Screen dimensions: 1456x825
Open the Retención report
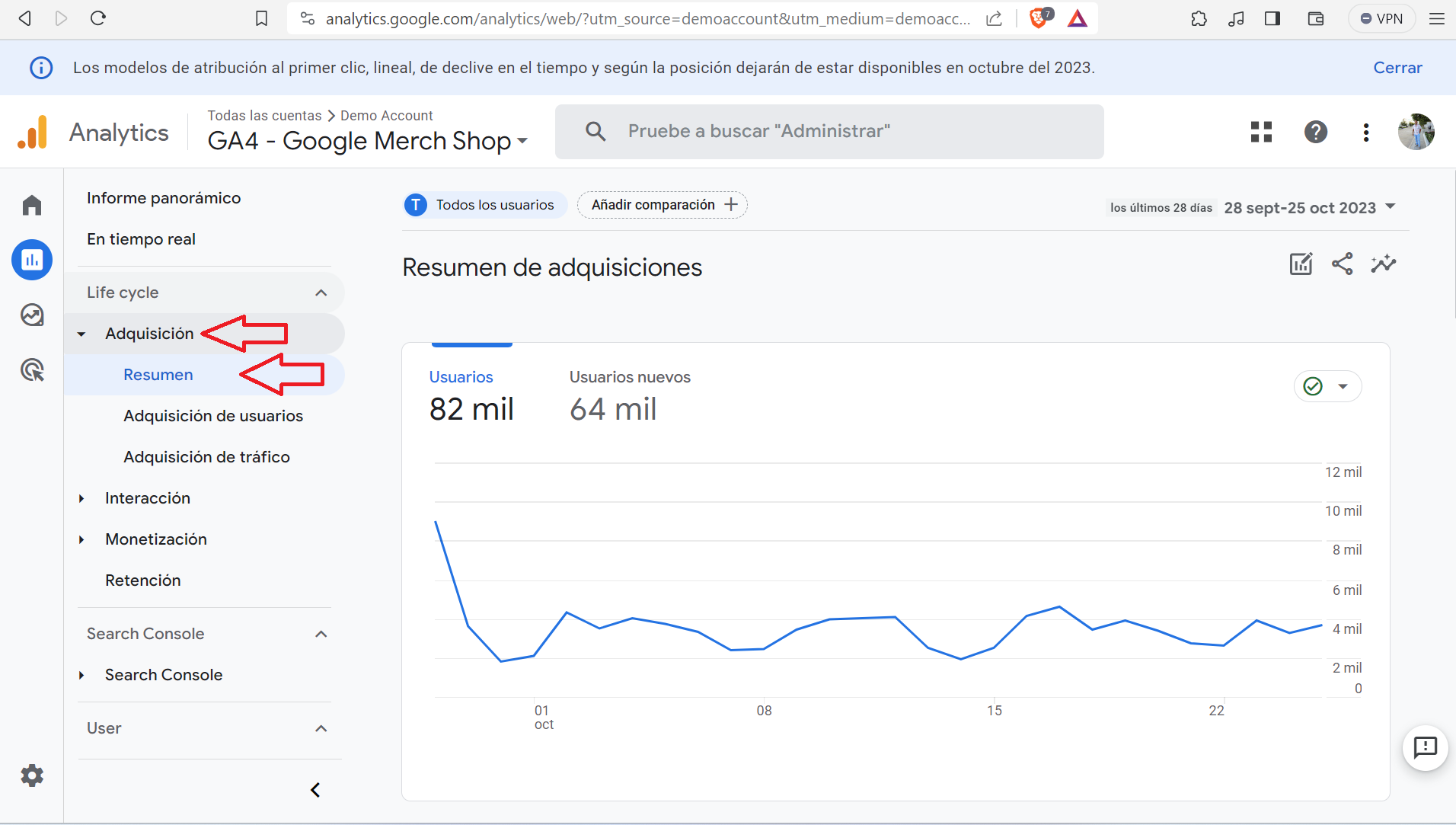coord(143,580)
